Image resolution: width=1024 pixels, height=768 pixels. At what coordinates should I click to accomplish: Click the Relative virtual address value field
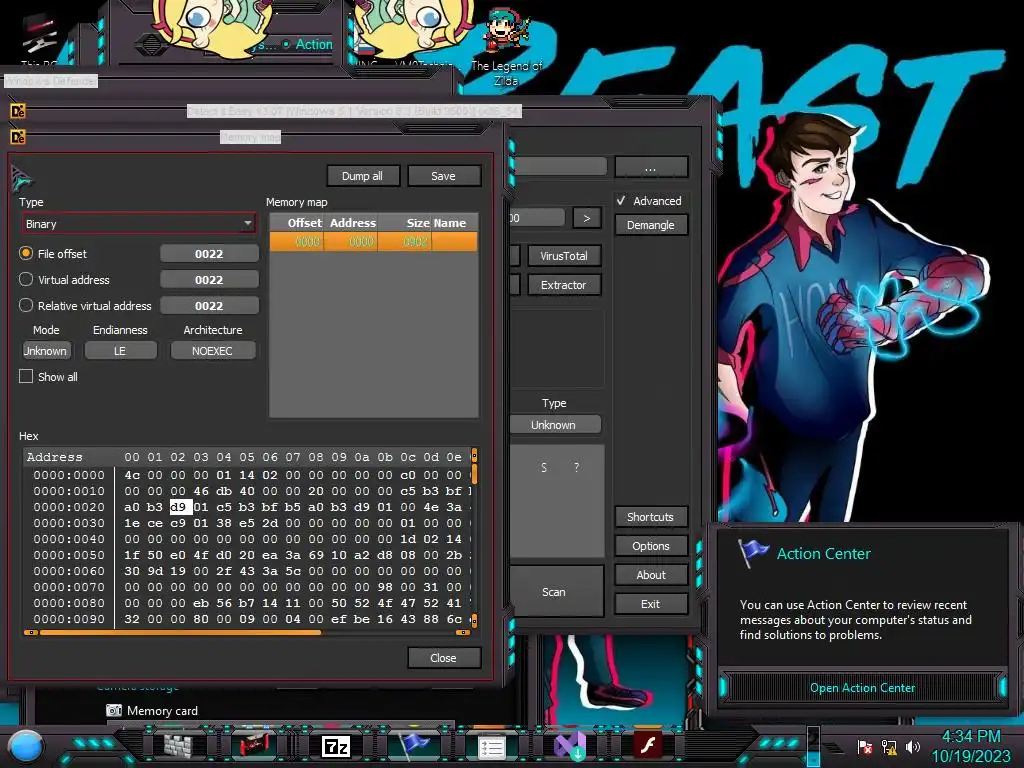click(x=209, y=306)
